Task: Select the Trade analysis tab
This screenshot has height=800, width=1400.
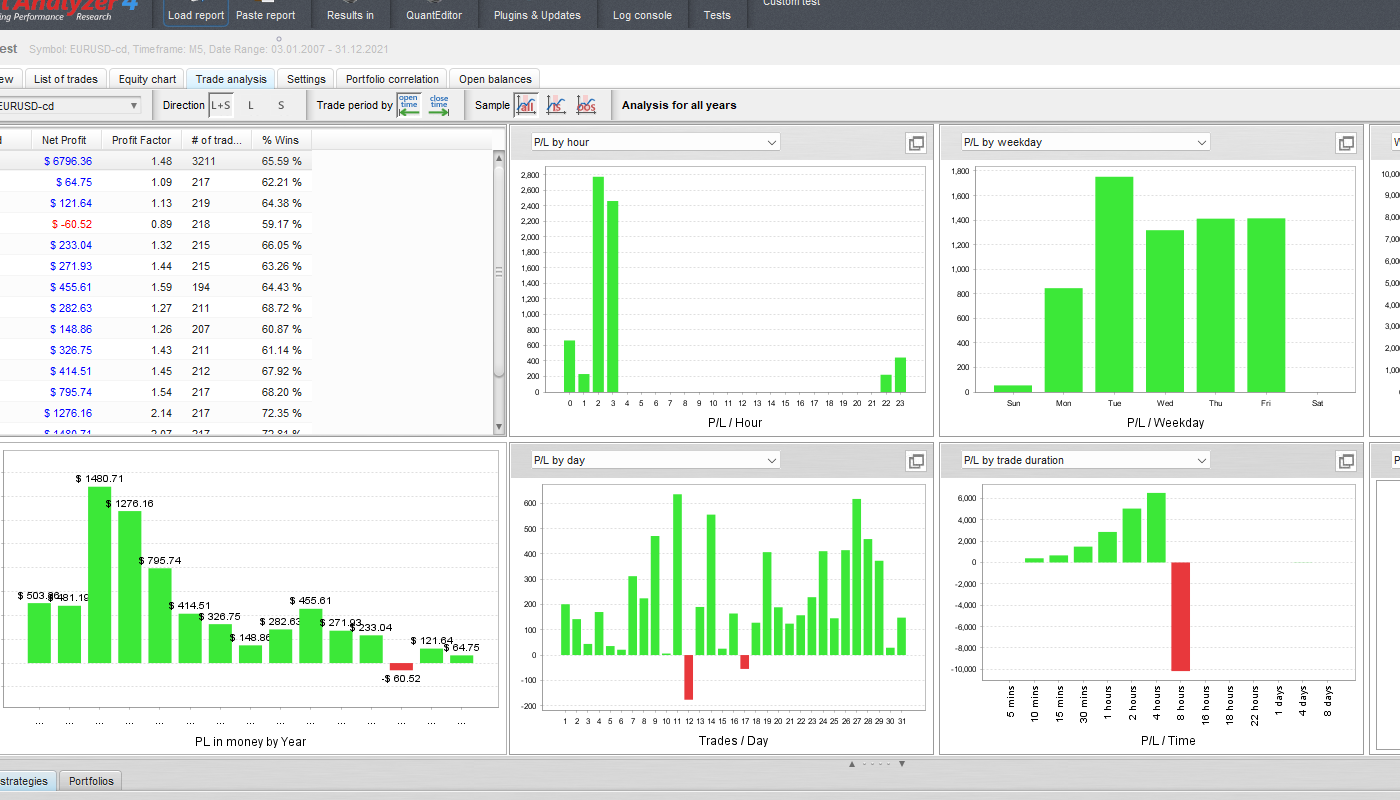Action: tap(231, 79)
